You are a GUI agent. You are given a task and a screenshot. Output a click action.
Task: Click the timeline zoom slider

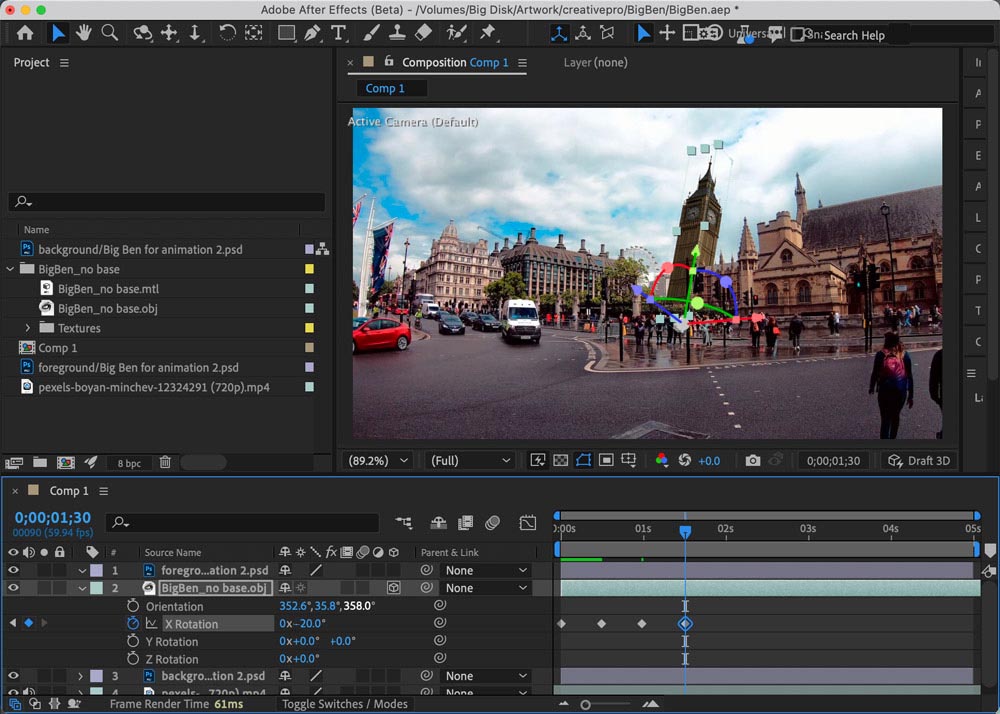coord(586,704)
